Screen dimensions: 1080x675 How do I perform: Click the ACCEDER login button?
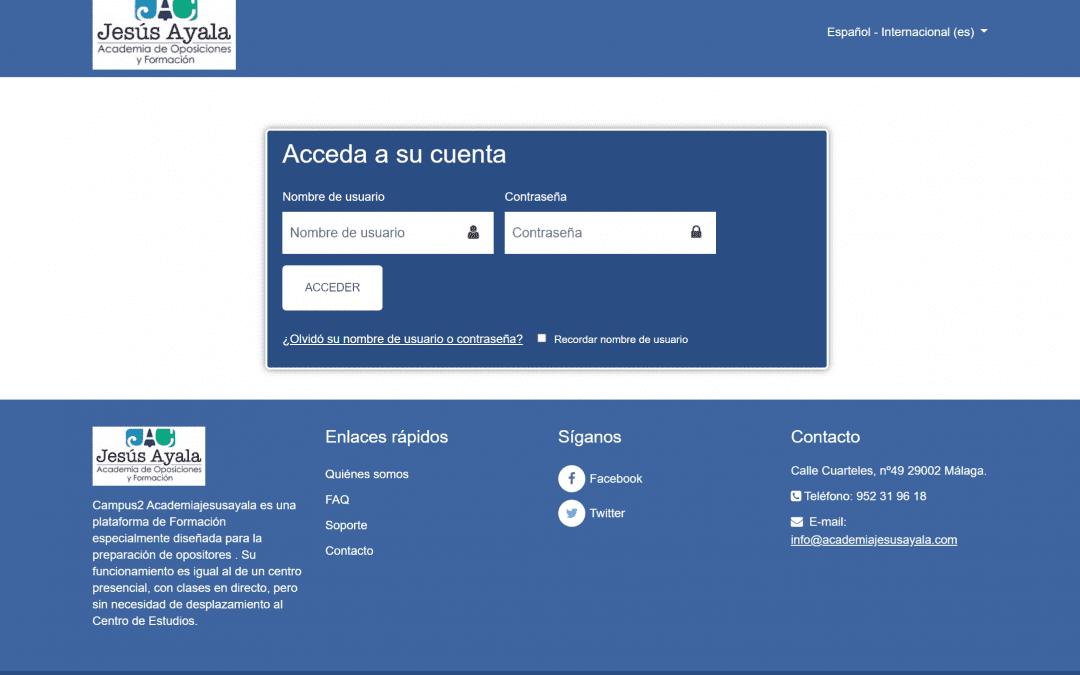point(332,287)
